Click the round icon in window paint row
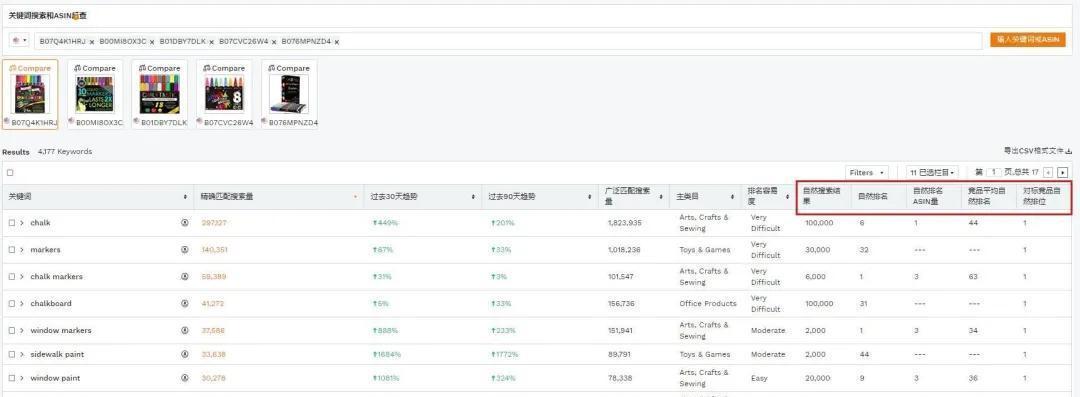This screenshot has width=1080, height=397. (185, 378)
